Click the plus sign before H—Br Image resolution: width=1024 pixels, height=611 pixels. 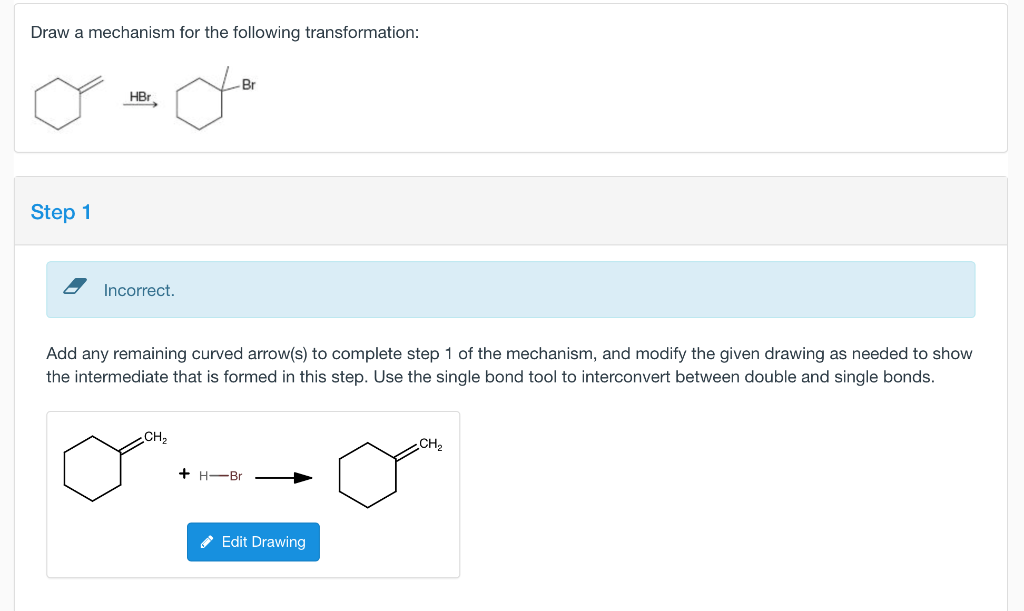(x=184, y=474)
